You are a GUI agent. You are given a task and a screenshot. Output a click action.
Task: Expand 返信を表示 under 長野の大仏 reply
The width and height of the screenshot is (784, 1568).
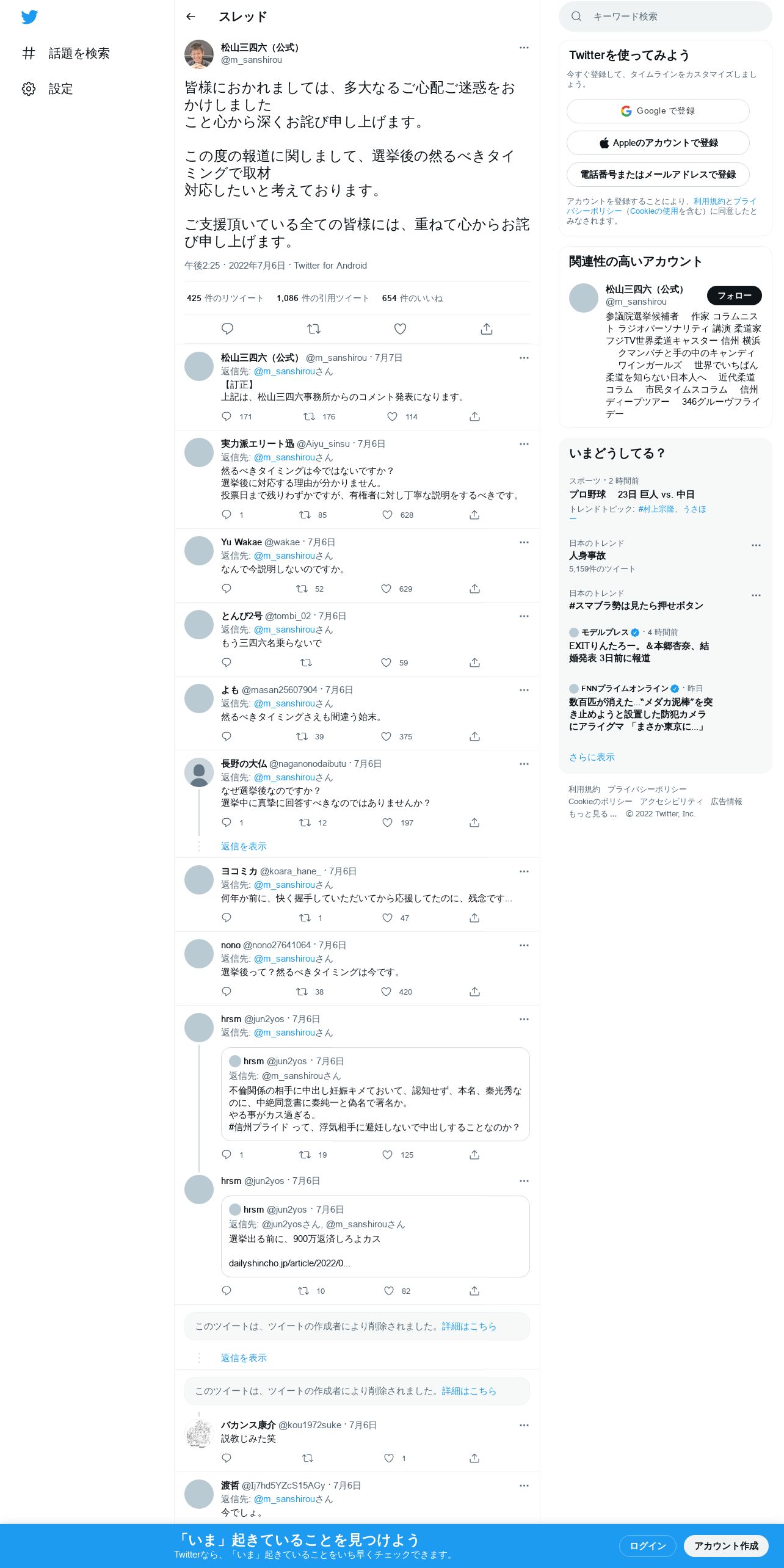pyautogui.click(x=244, y=846)
